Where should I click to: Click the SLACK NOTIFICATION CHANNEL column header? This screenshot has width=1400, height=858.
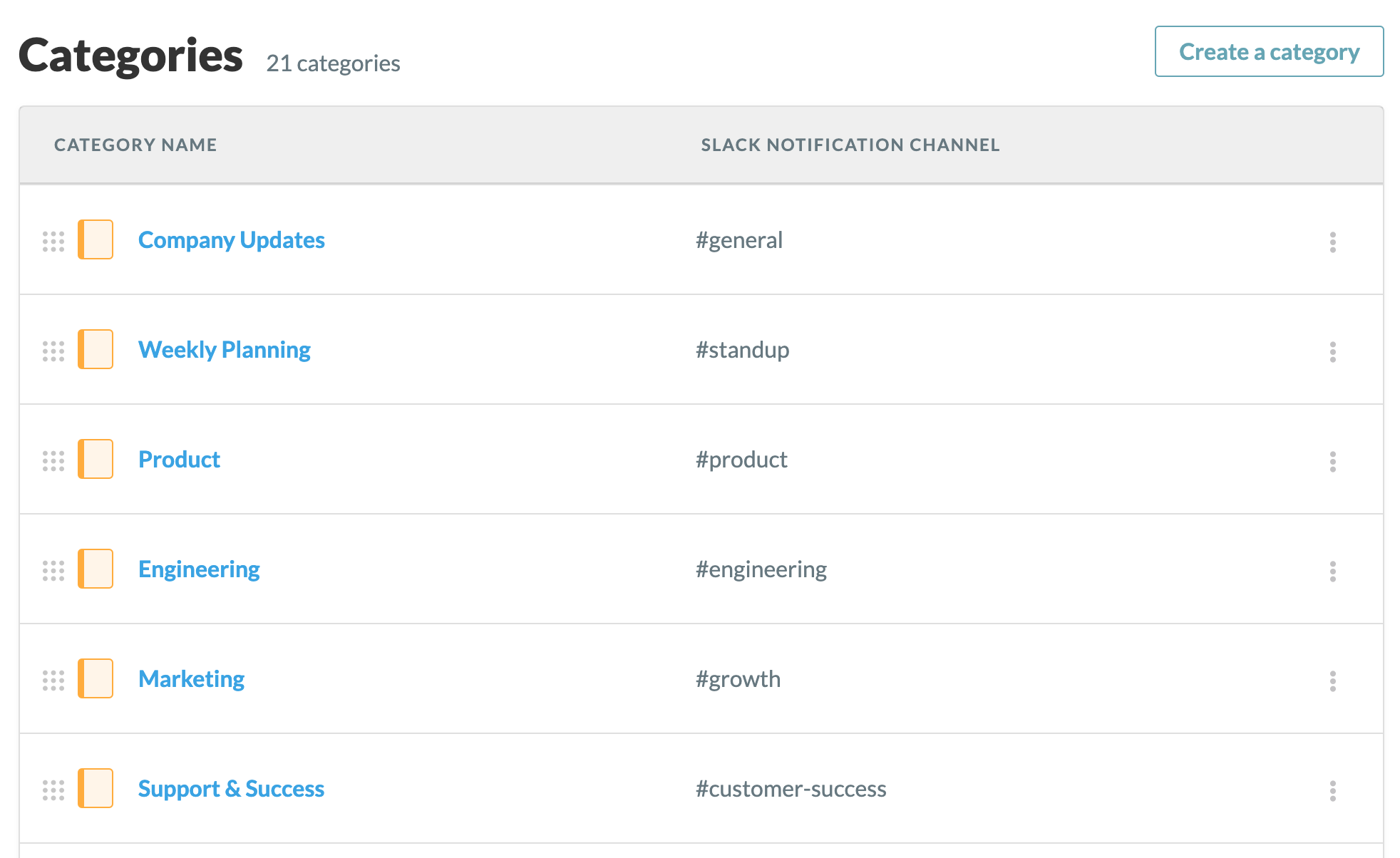(x=850, y=145)
